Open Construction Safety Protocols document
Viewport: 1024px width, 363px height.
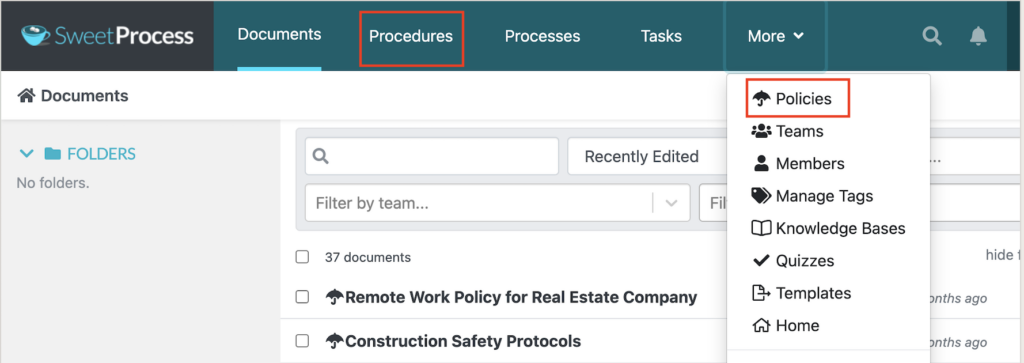pos(462,341)
